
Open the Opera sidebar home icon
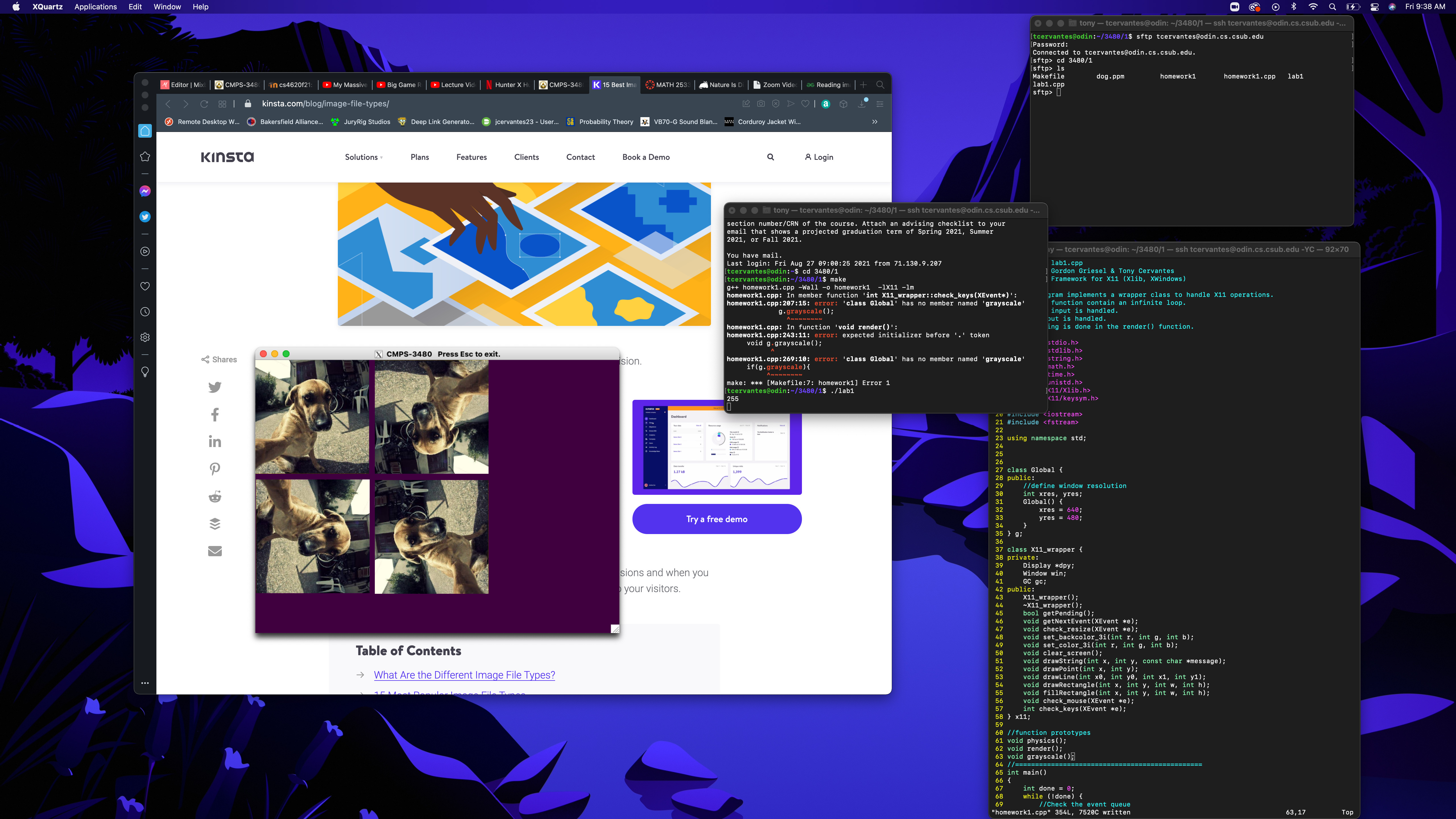click(x=145, y=131)
